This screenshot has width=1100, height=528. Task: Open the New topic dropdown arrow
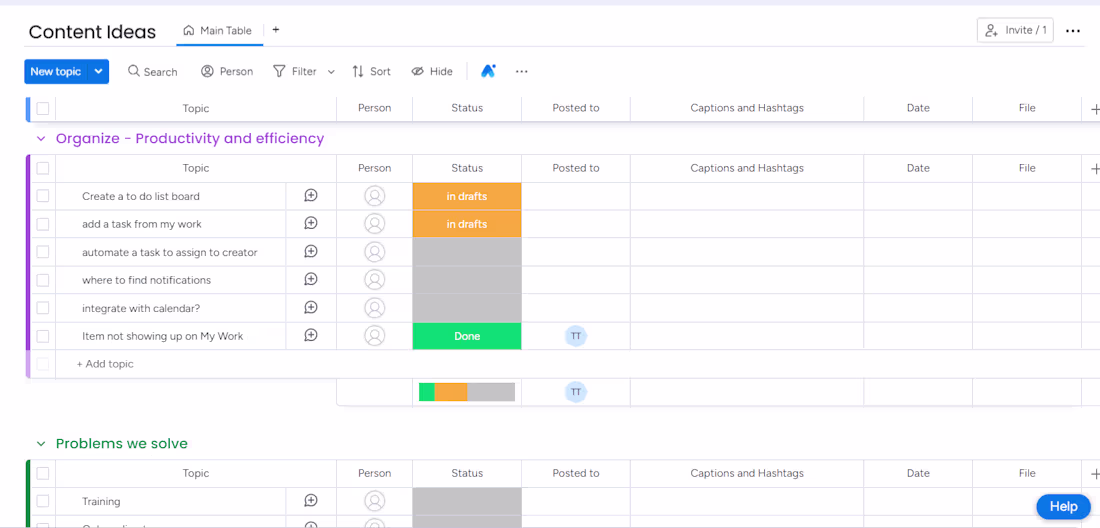click(x=98, y=71)
